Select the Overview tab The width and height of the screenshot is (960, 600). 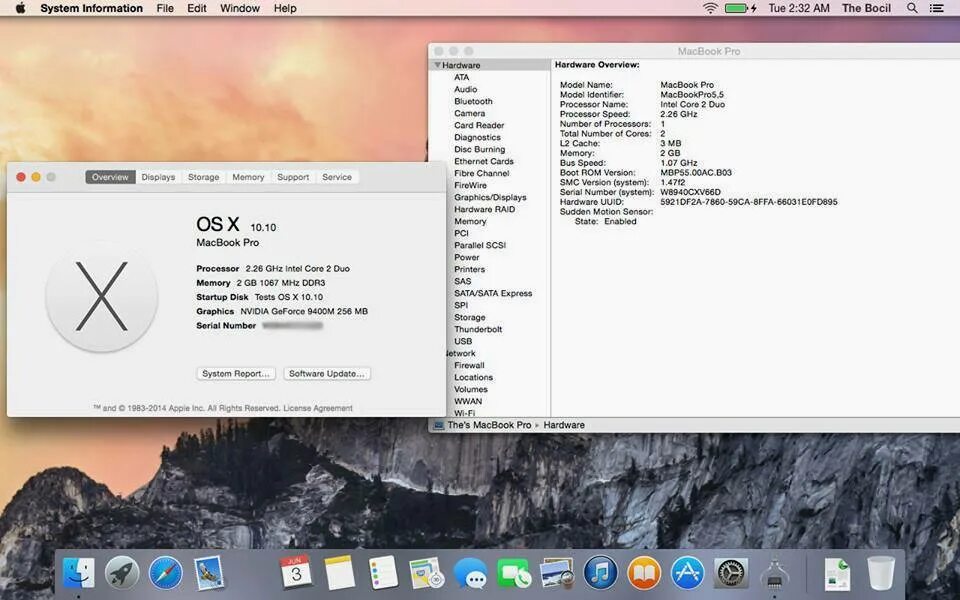point(110,177)
